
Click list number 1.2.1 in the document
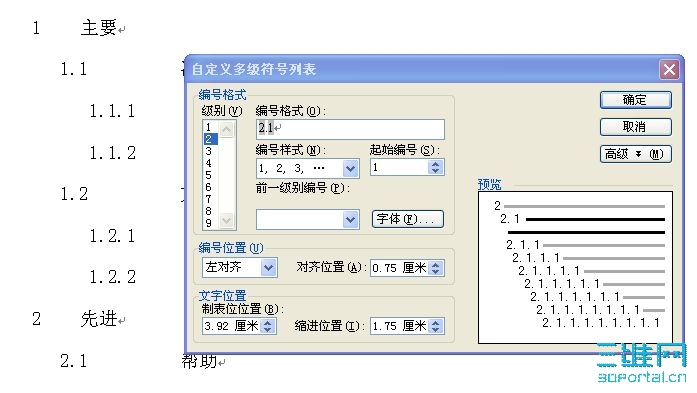tap(112, 236)
